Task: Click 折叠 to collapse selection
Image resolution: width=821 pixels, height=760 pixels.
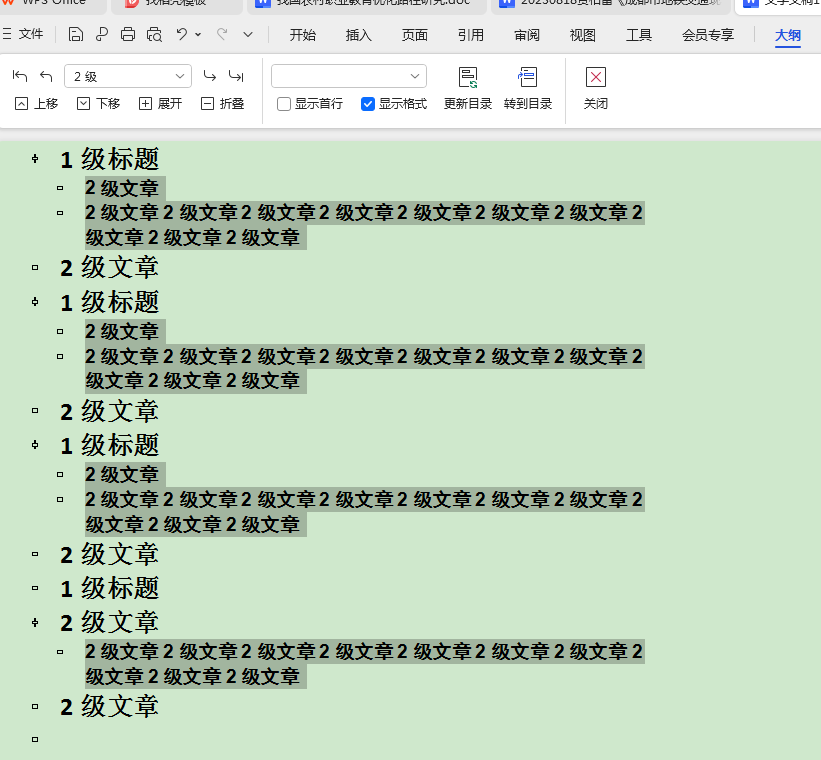Action: pyautogui.click(x=223, y=104)
